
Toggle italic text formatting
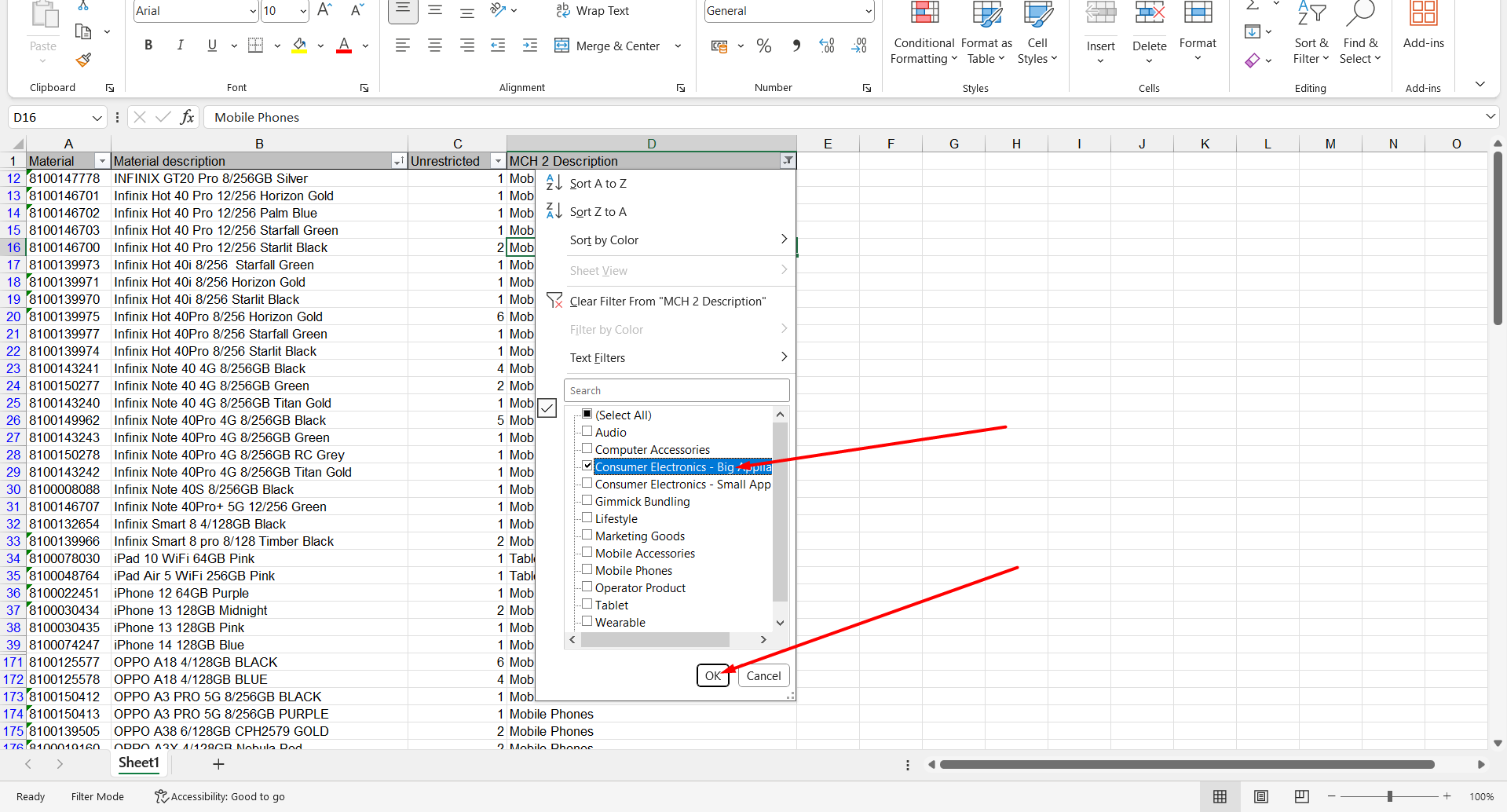point(180,46)
